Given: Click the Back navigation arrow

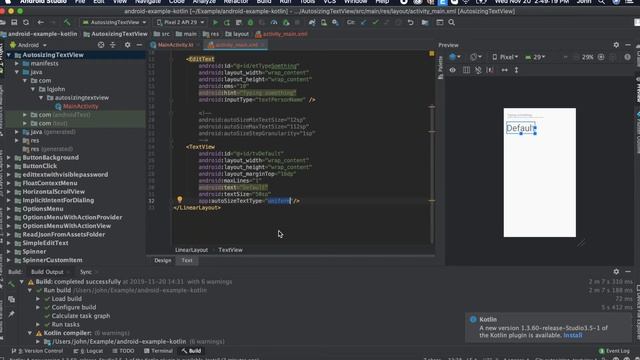Looking at the screenshot, I should [x=40, y=22].
